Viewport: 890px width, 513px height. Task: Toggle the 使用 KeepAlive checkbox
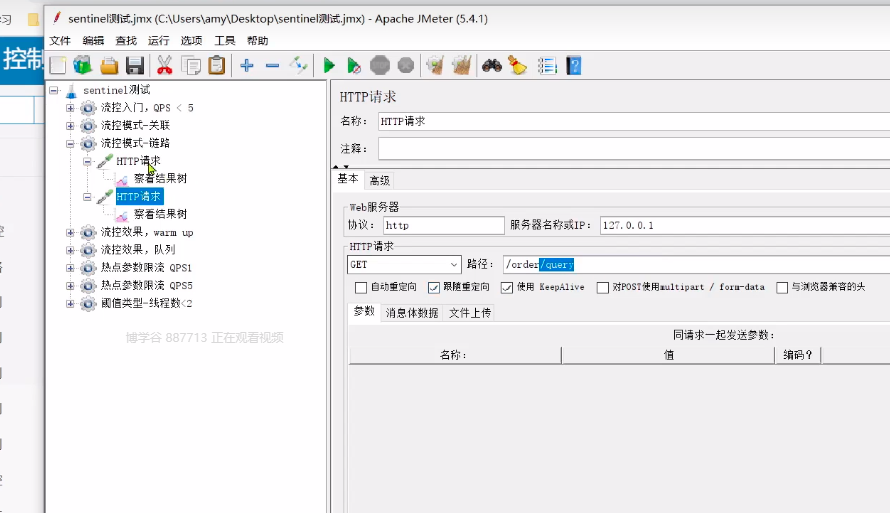(x=507, y=288)
